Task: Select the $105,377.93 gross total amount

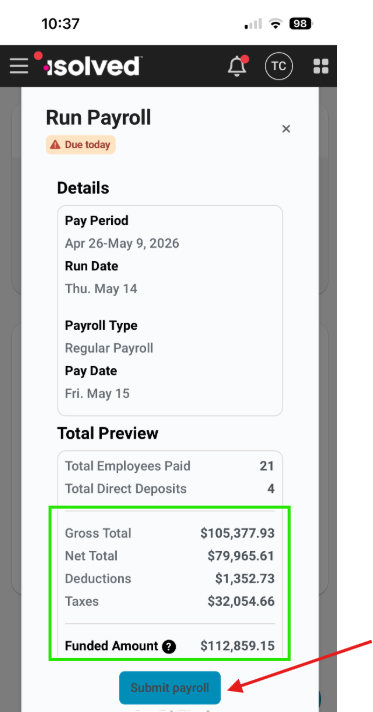Action: [238, 533]
